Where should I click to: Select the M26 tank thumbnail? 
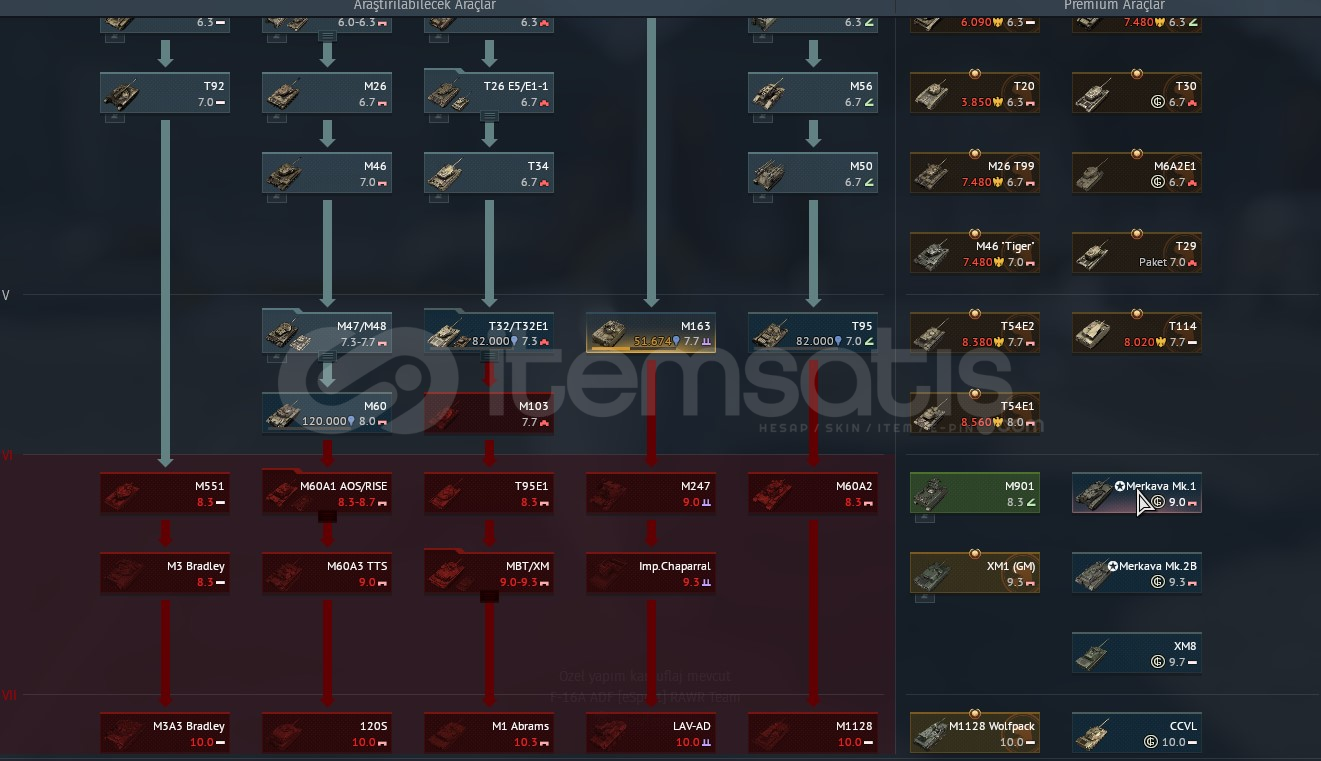point(284,94)
